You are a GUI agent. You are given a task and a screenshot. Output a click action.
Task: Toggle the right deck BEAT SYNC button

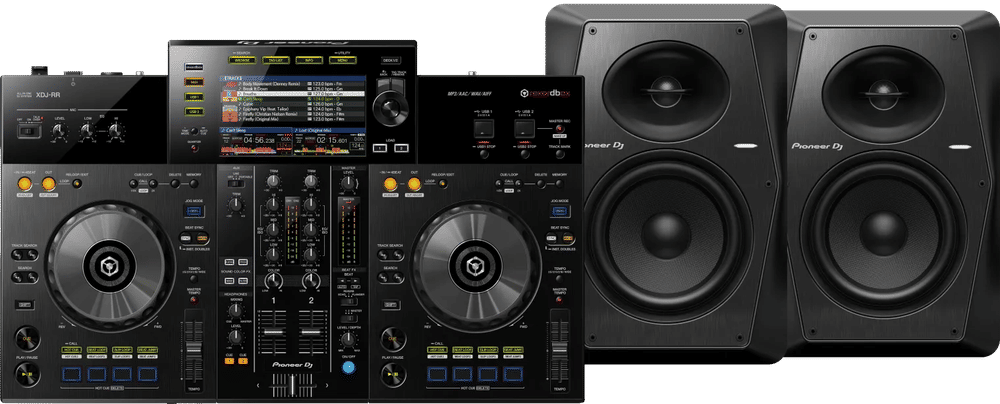552,239
